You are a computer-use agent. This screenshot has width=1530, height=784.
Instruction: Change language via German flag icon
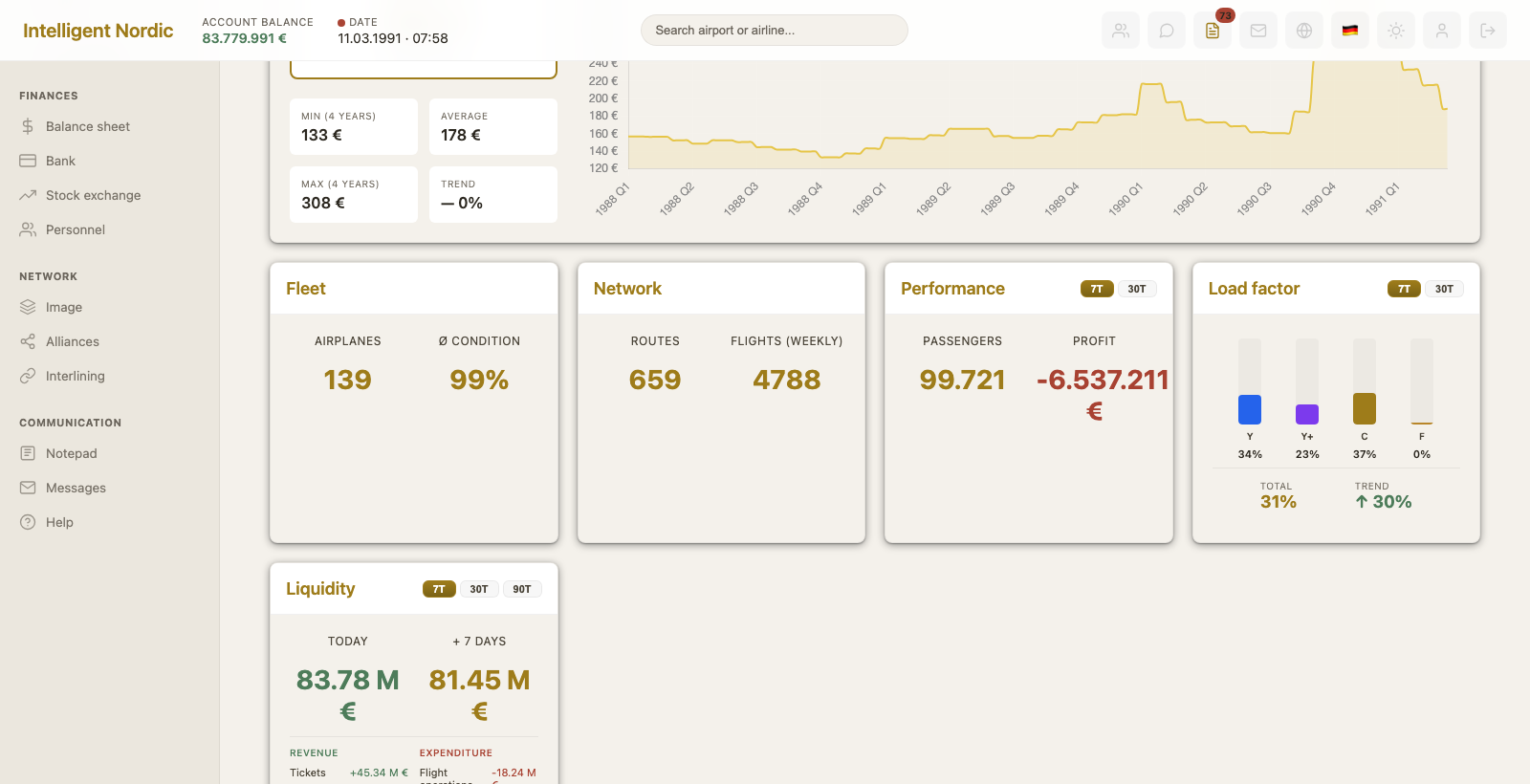[x=1350, y=31]
